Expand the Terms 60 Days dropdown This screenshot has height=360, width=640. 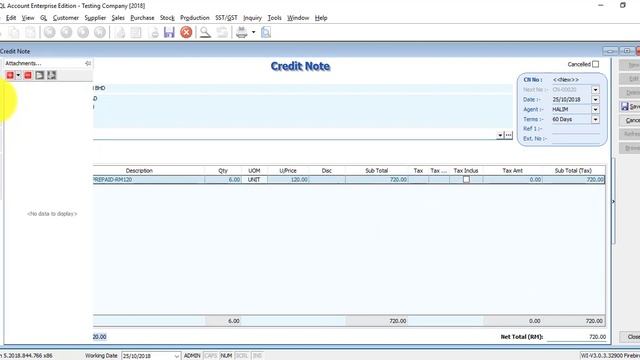click(596, 119)
